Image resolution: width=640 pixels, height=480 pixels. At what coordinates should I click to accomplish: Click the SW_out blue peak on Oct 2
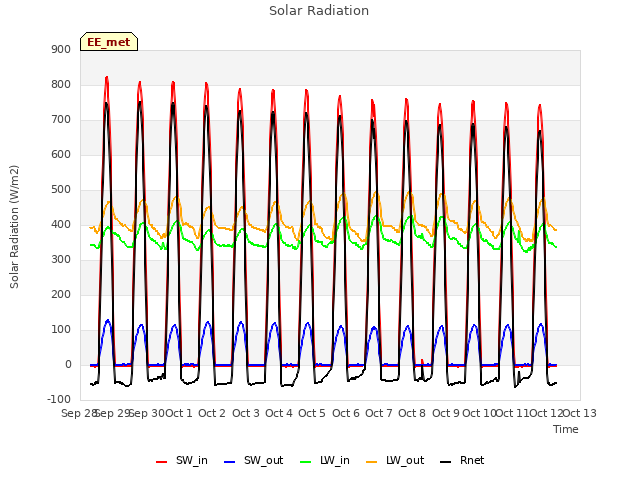208,322
